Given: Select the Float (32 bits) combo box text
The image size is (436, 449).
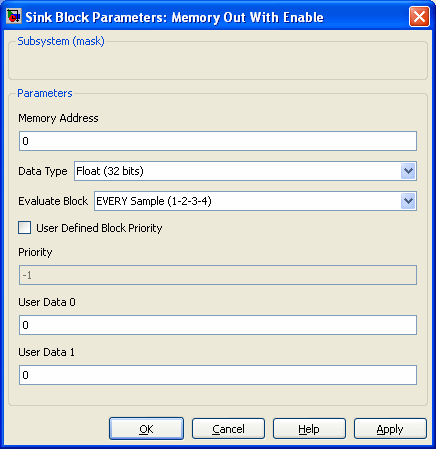Looking at the screenshot, I should pos(110,171).
